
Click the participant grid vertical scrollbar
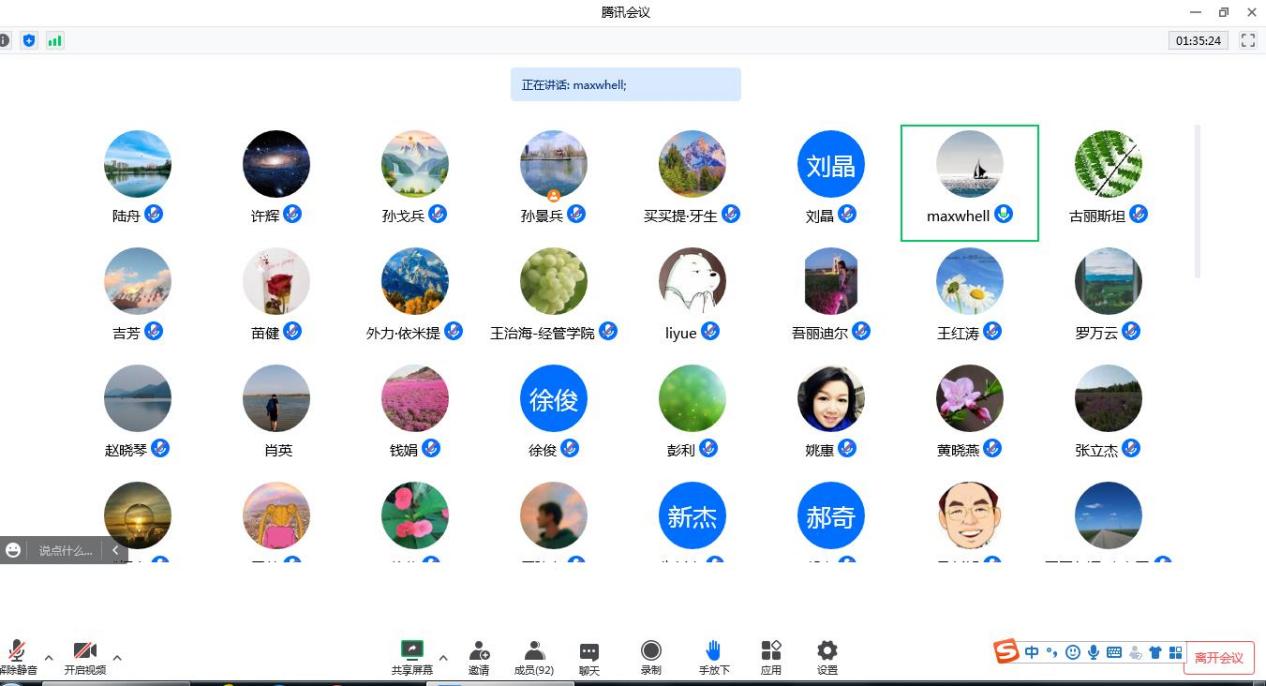1197,200
